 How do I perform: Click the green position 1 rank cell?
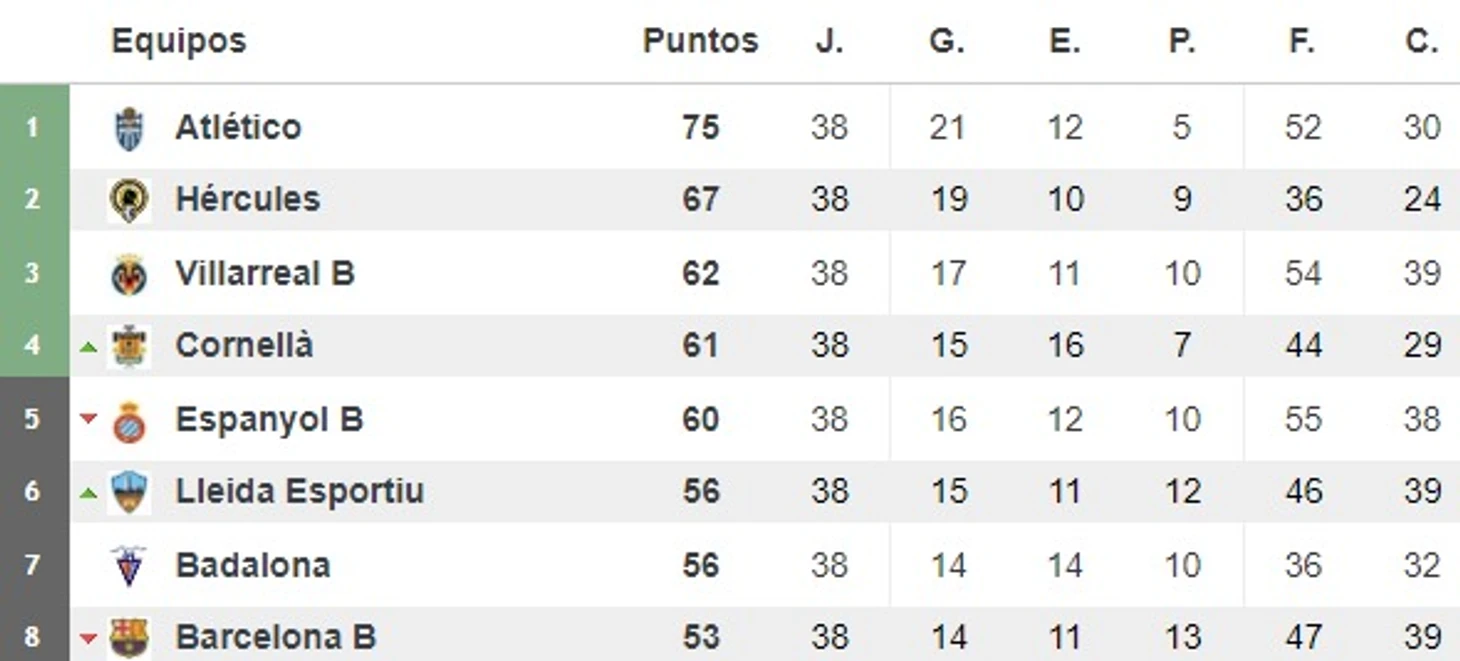pos(34,127)
